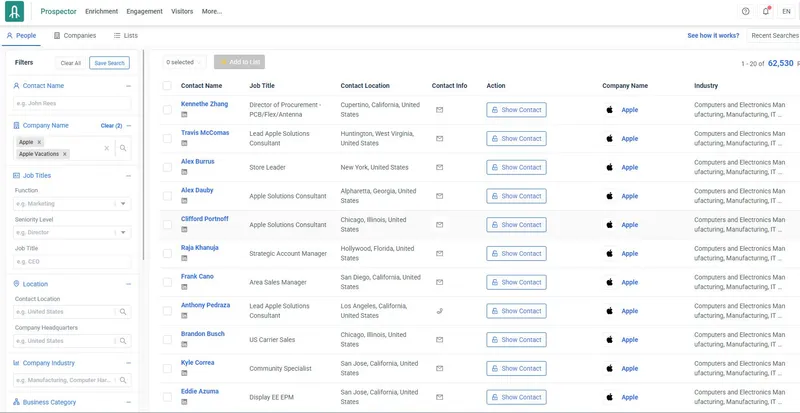This screenshot has height=413, width=800.
Task: Check the Alex Burrus row checkbox
Action: tap(167, 167)
